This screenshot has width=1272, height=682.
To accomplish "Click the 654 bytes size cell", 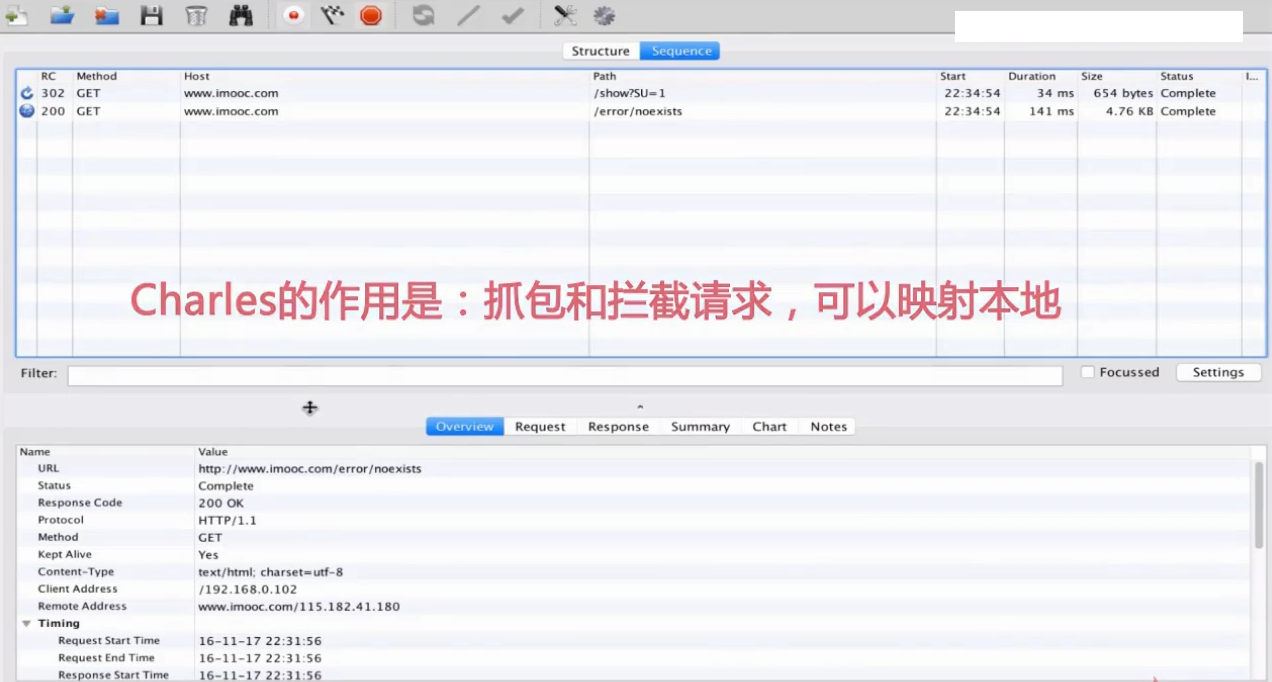I will [1123, 93].
